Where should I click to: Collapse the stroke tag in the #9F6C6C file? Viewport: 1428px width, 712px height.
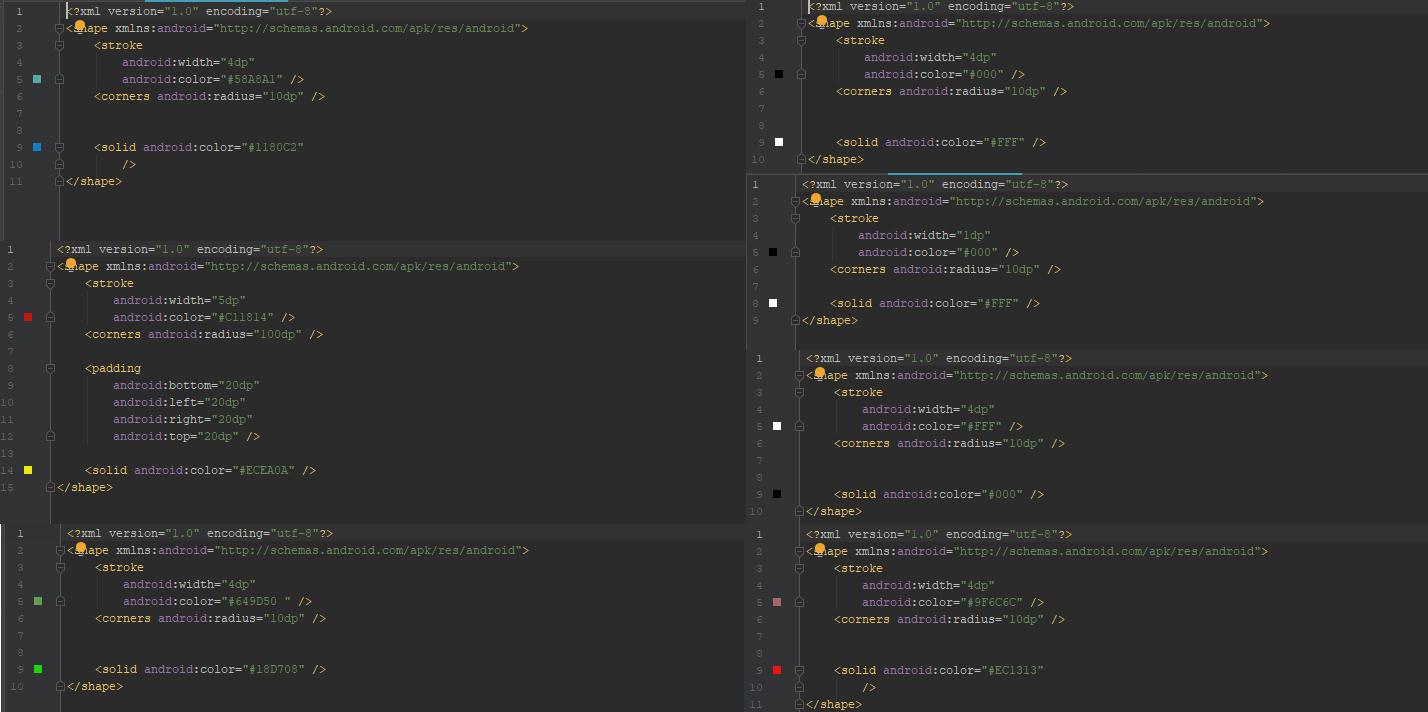click(x=800, y=568)
